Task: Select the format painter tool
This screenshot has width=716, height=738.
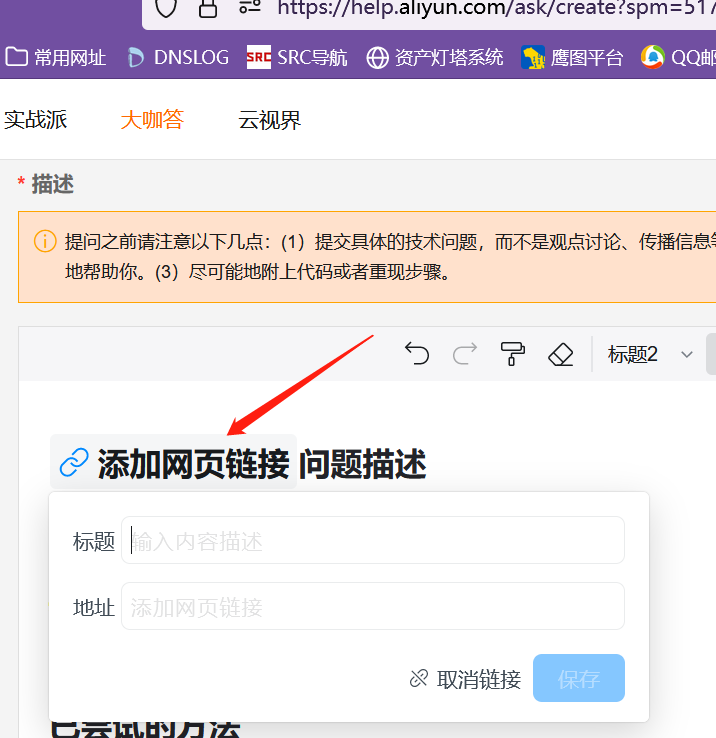Action: 513,354
